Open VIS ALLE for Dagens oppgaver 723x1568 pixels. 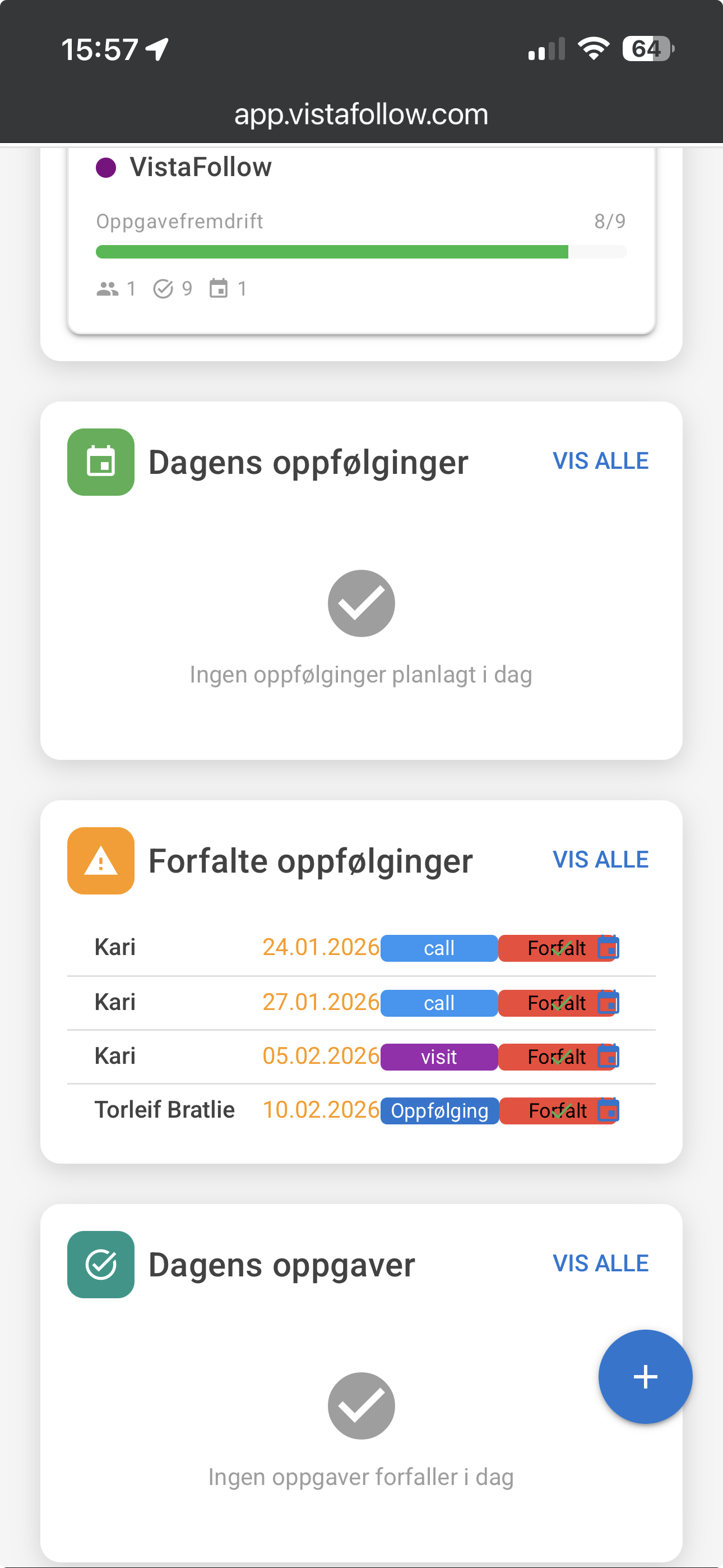600,1263
